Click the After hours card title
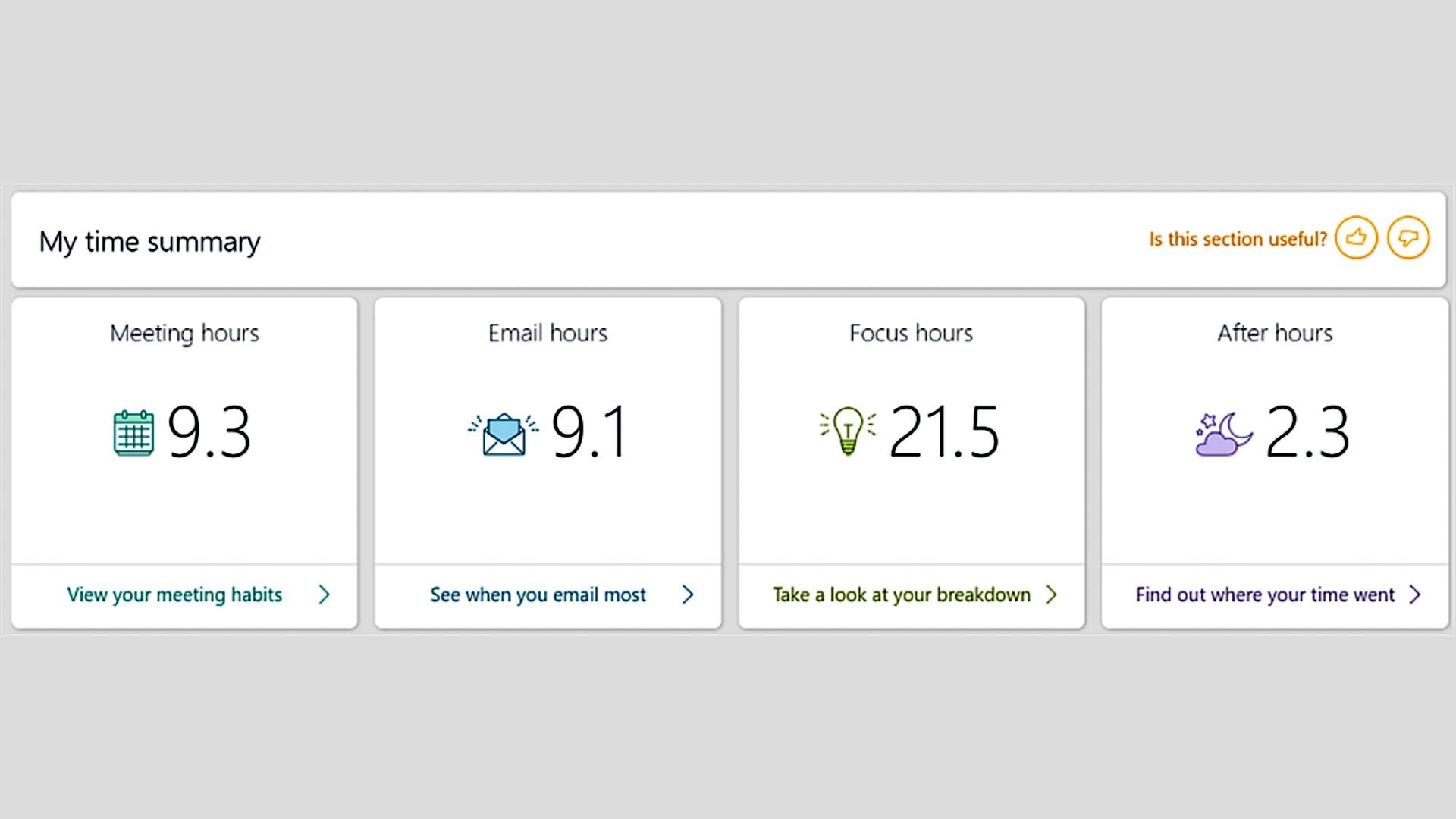Image resolution: width=1456 pixels, height=819 pixels. (1275, 333)
